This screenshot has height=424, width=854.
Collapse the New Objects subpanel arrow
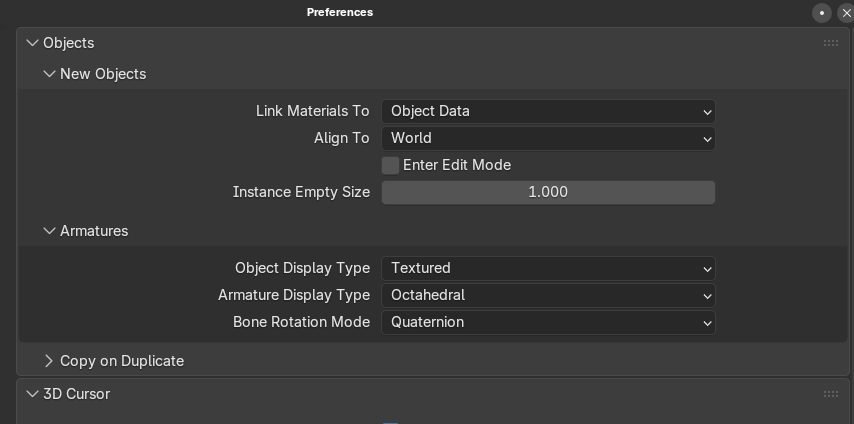click(x=49, y=74)
